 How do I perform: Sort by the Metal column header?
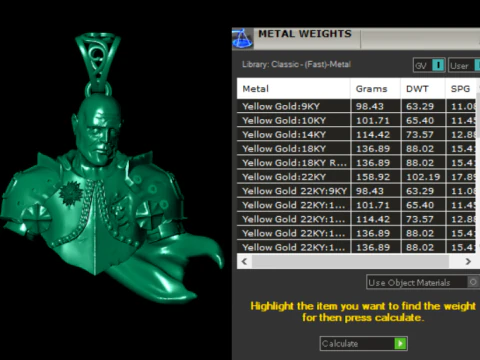point(293,89)
